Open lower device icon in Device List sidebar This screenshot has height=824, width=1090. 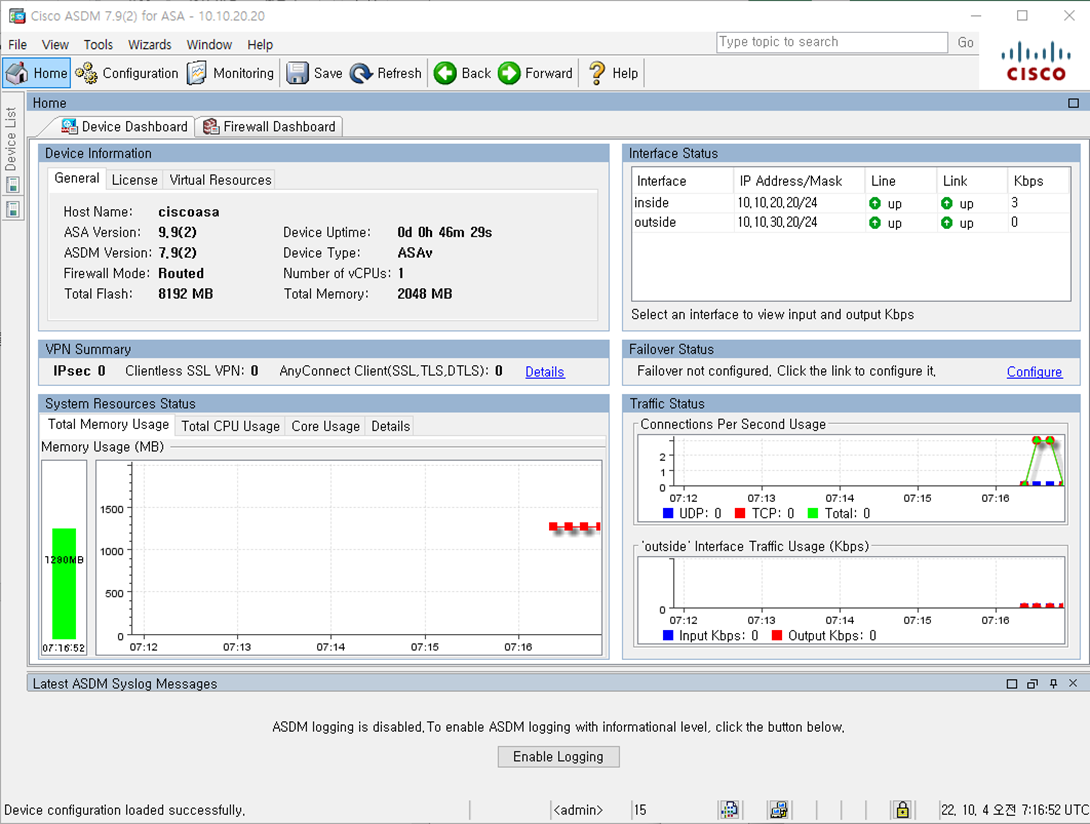[13, 209]
